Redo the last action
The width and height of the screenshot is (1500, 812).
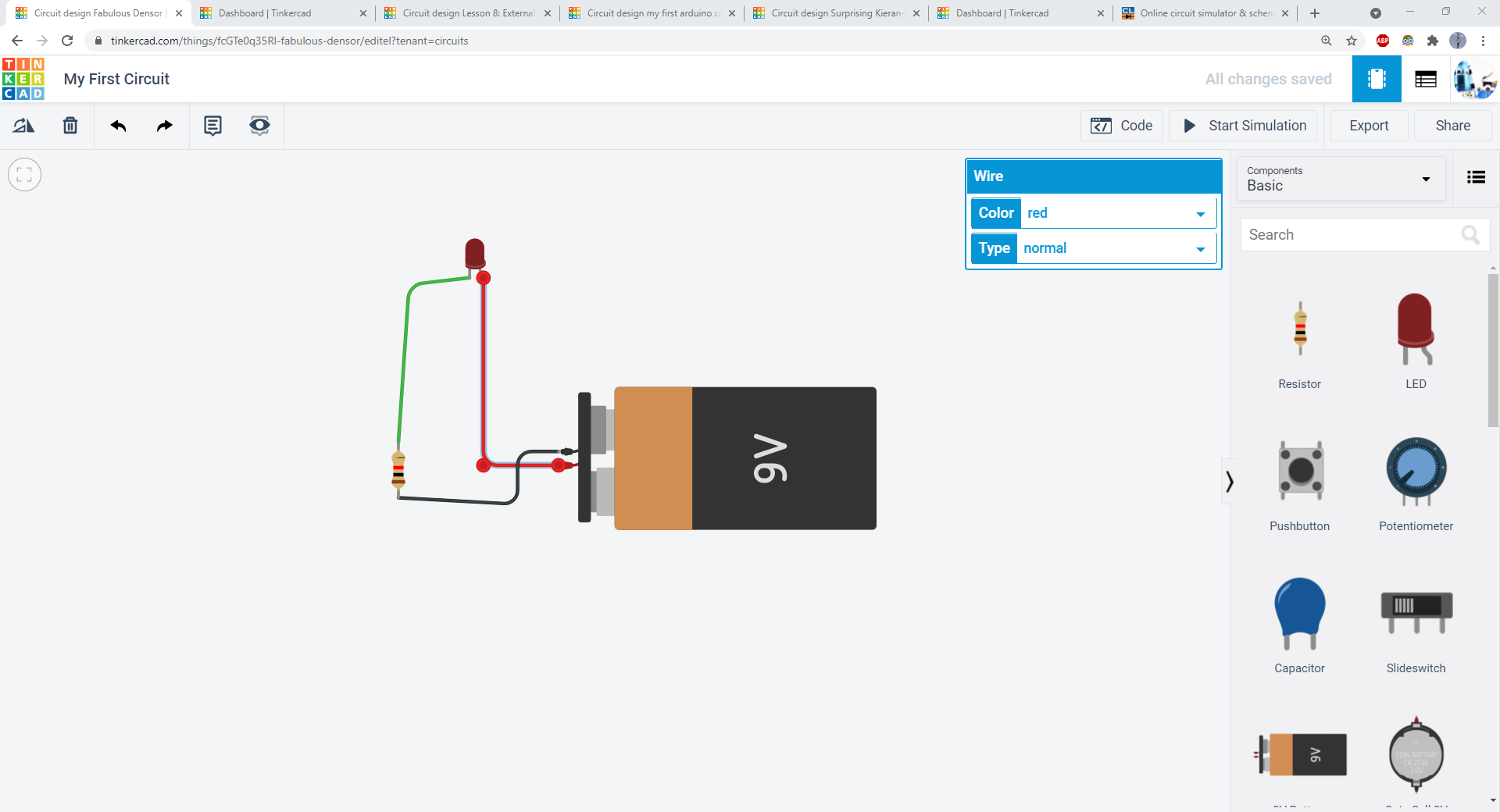164,125
